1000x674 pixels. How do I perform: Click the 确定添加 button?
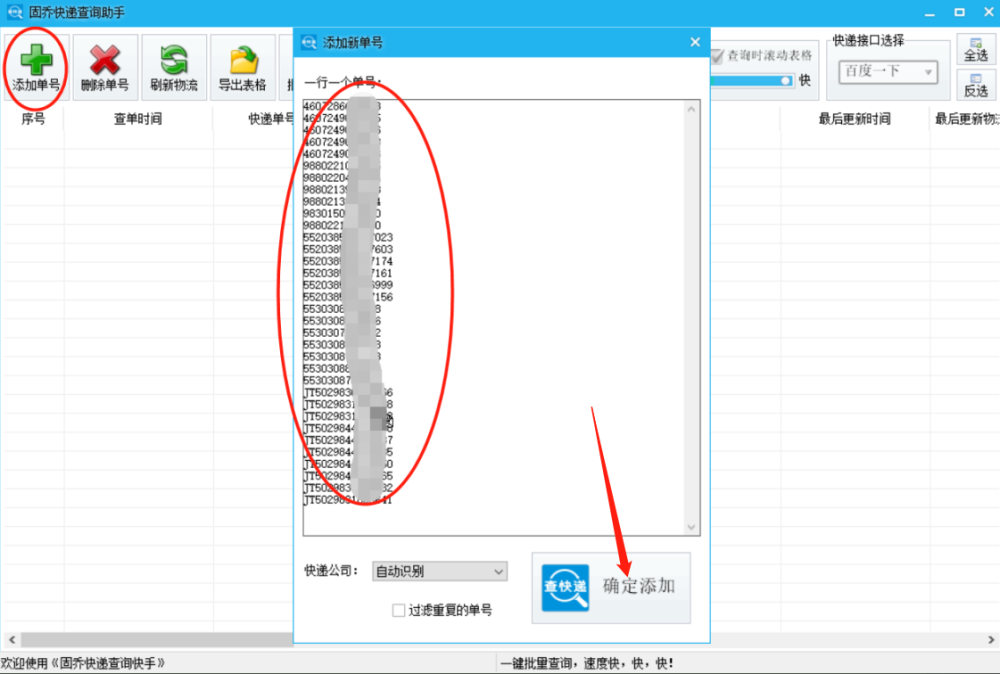click(611, 587)
